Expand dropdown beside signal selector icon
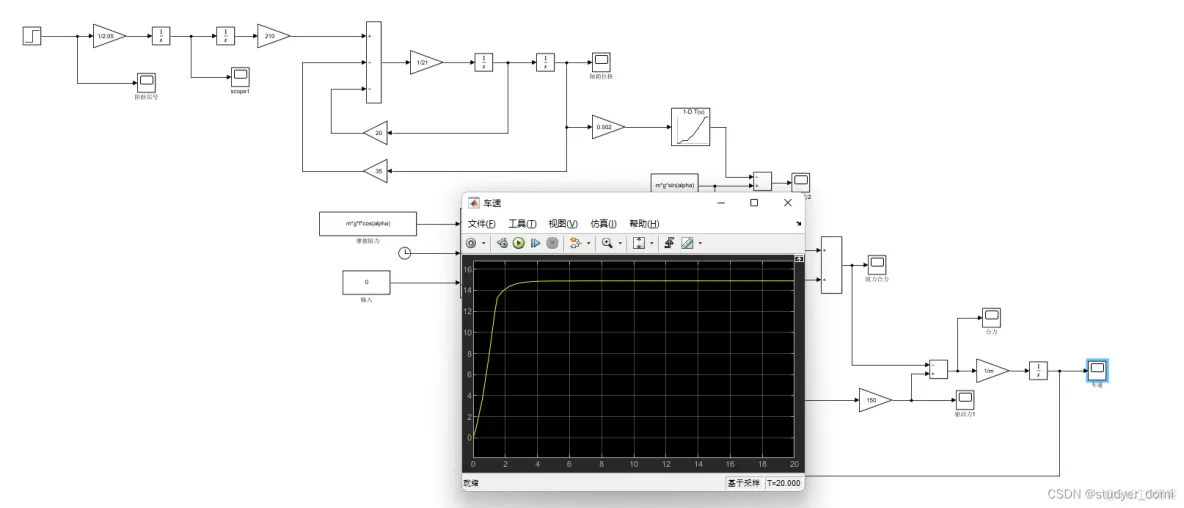Image resolution: width=1184 pixels, height=508 pixels. [x=589, y=243]
